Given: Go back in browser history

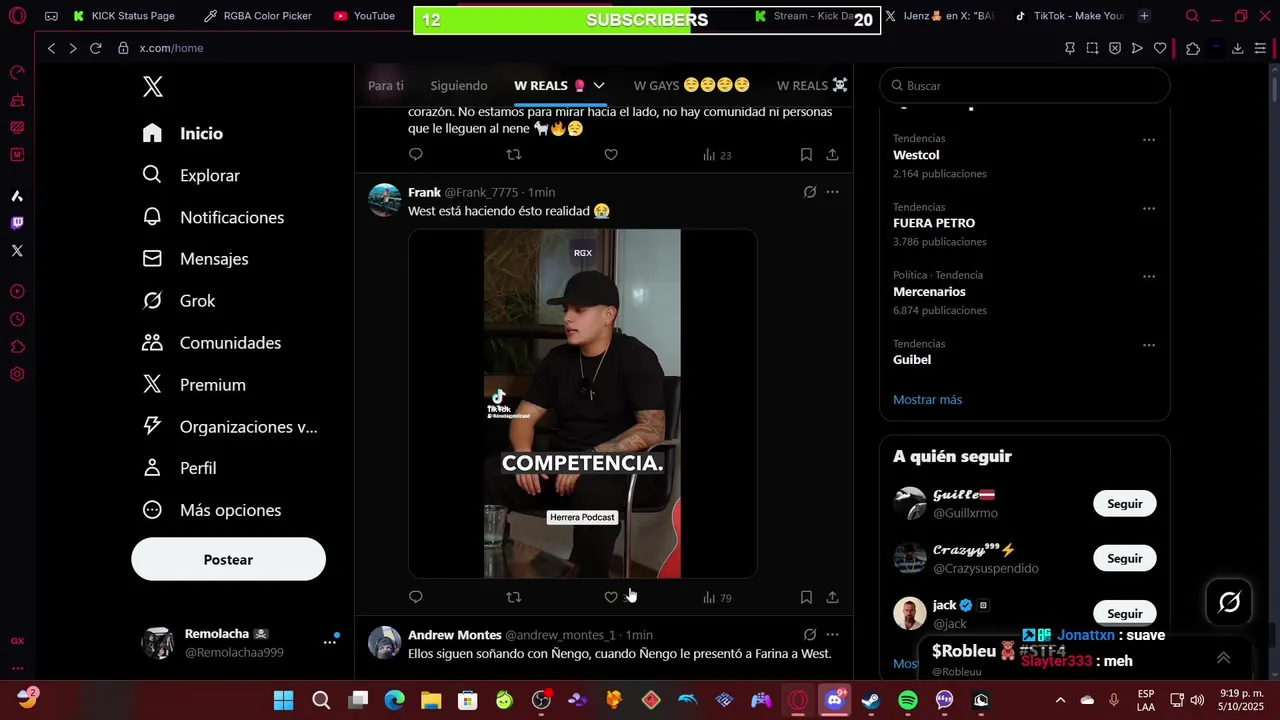Looking at the screenshot, I should (51, 48).
